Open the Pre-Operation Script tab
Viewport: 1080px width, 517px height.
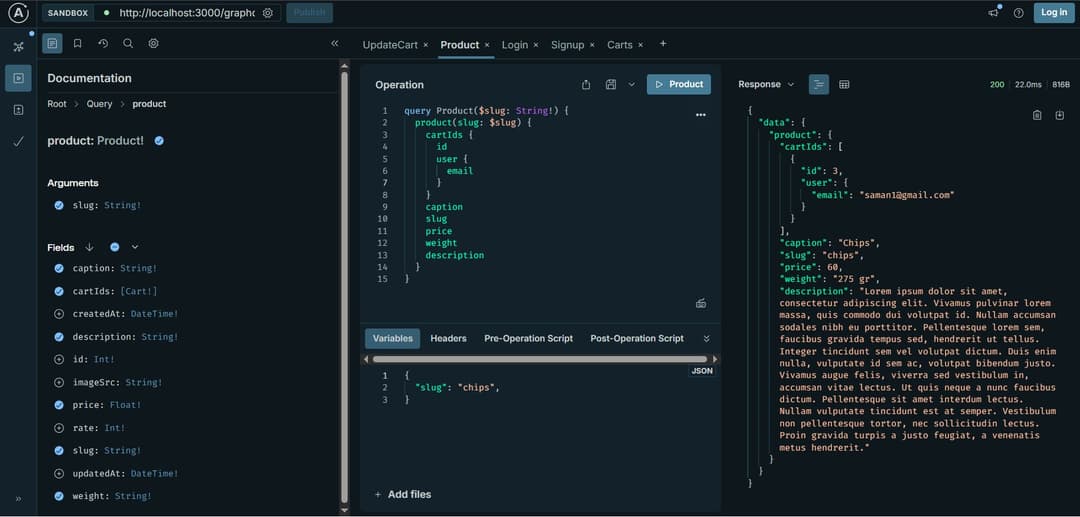point(528,339)
